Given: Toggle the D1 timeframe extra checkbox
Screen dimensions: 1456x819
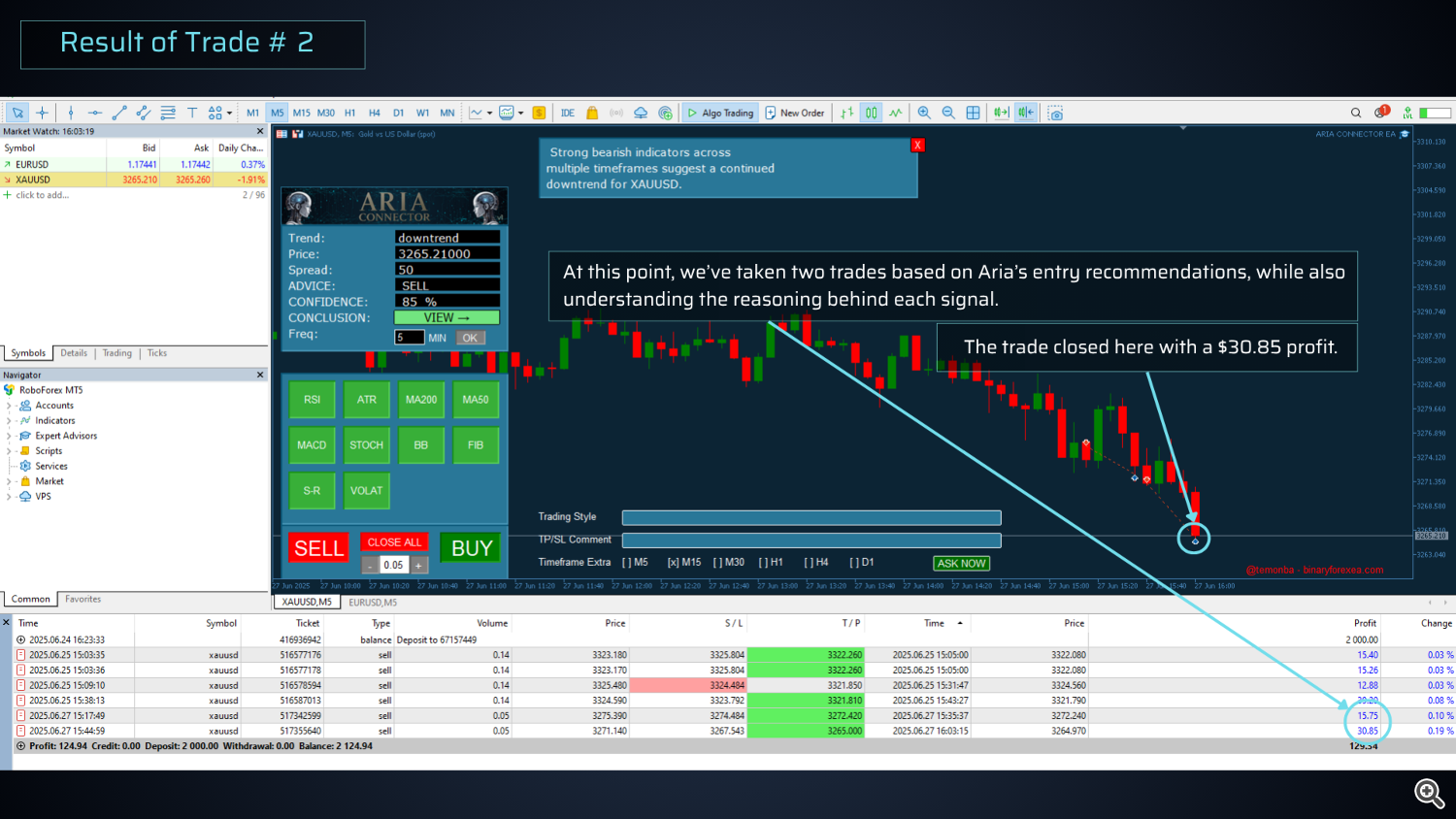Looking at the screenshot, I should click(x=862, y=562).
